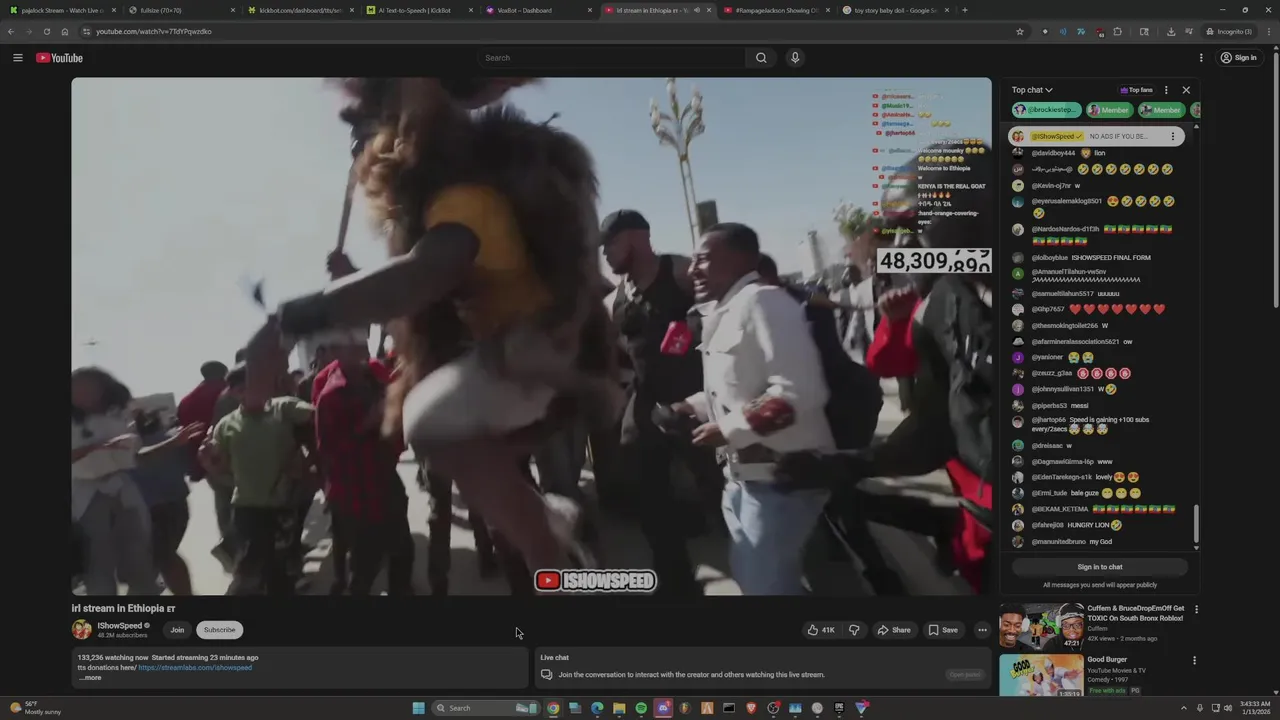Expand description with ...more
This screenshot has height=720, width=1280.
(90, 678)
